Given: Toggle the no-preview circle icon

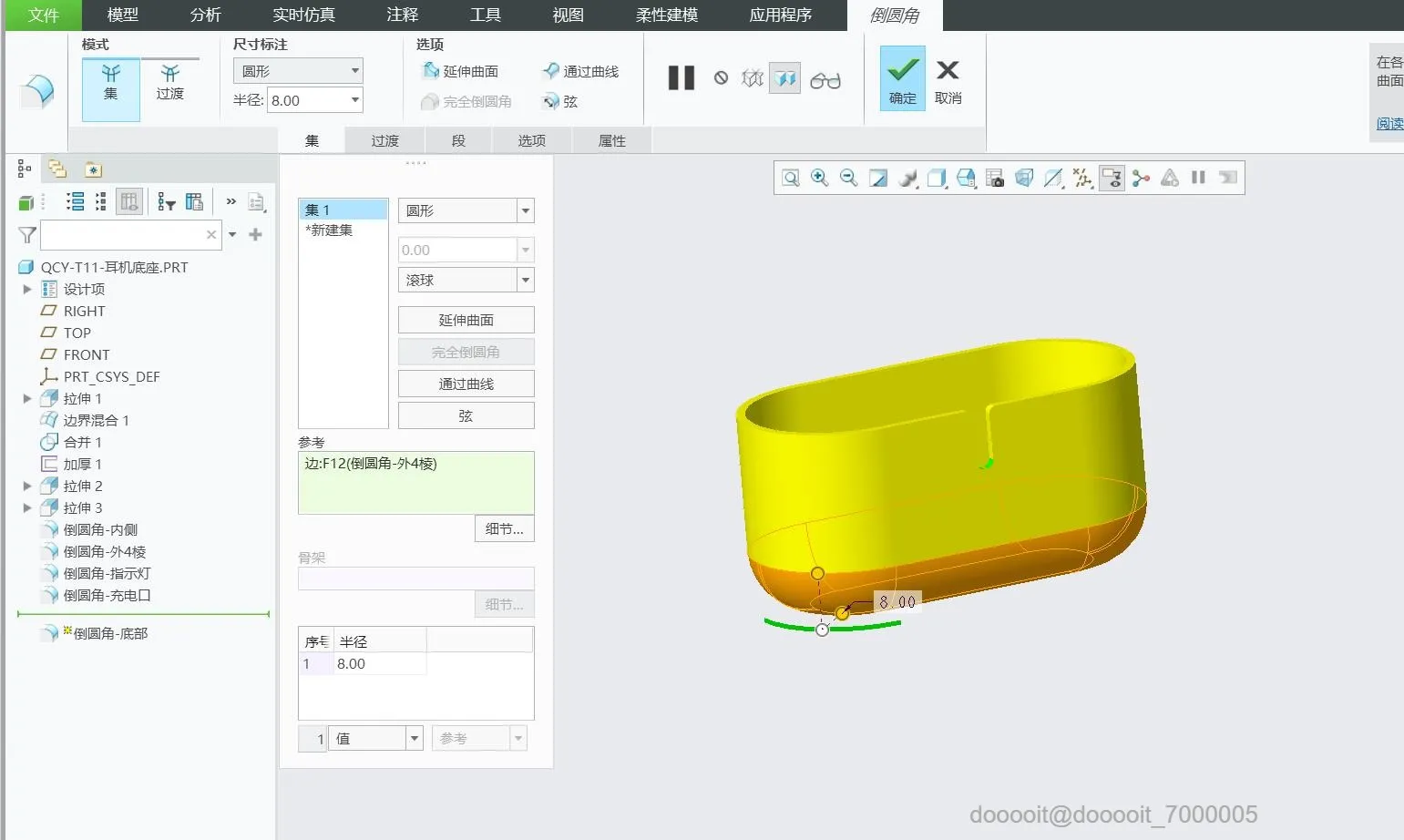Looking at the screenshot, I should click(x=721, y=78).
